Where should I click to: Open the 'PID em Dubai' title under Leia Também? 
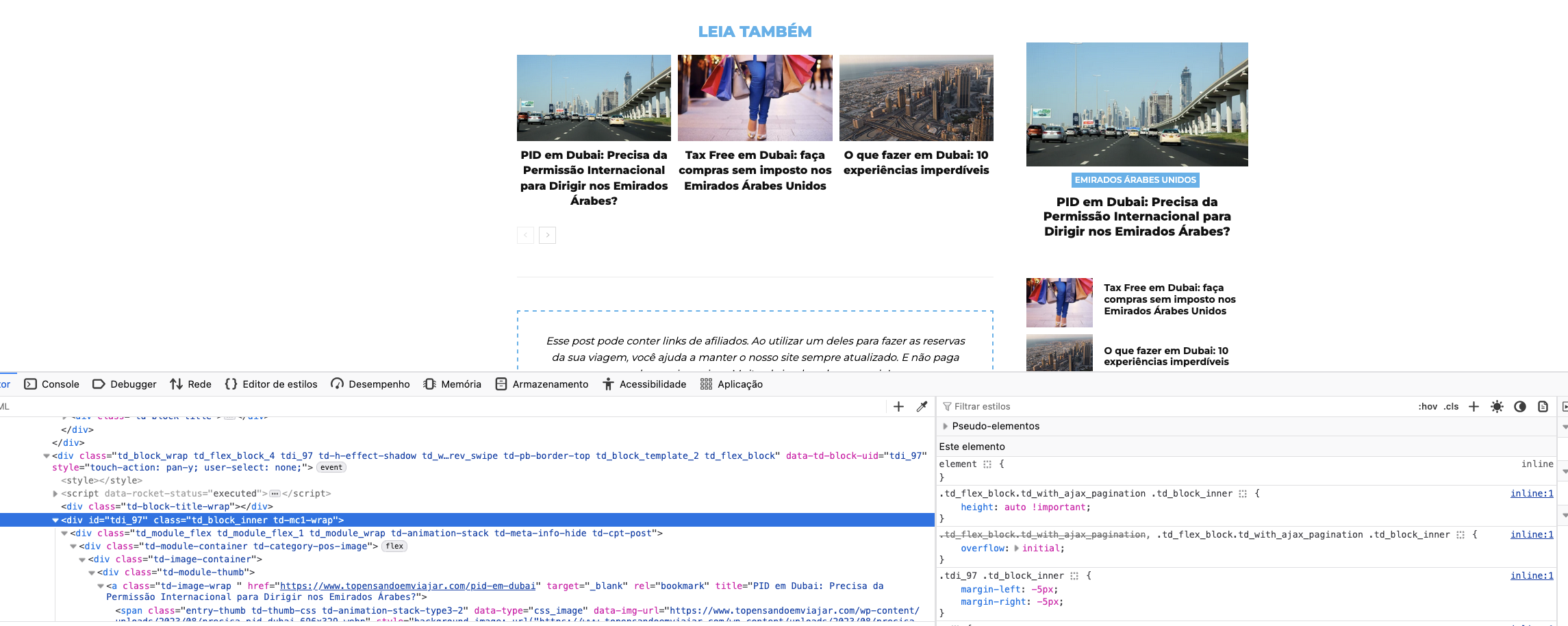[x=594, y=178]
